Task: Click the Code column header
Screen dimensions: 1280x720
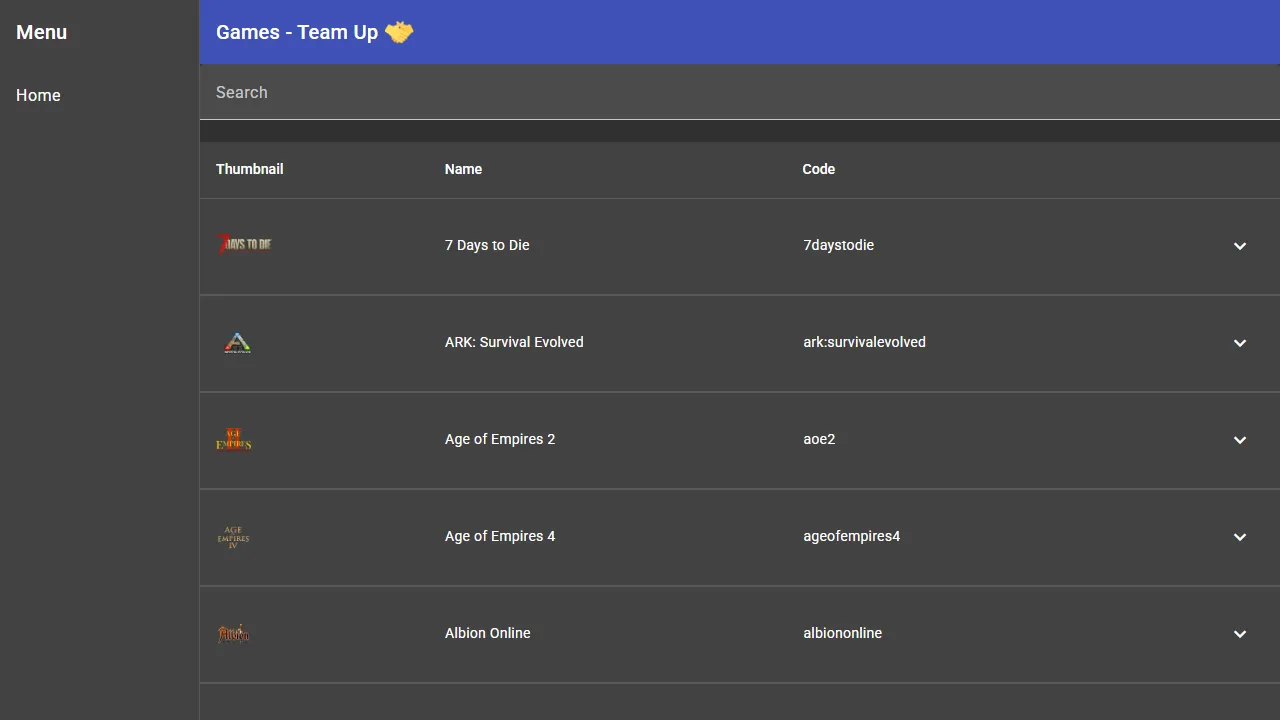Action: pos(818,169)
